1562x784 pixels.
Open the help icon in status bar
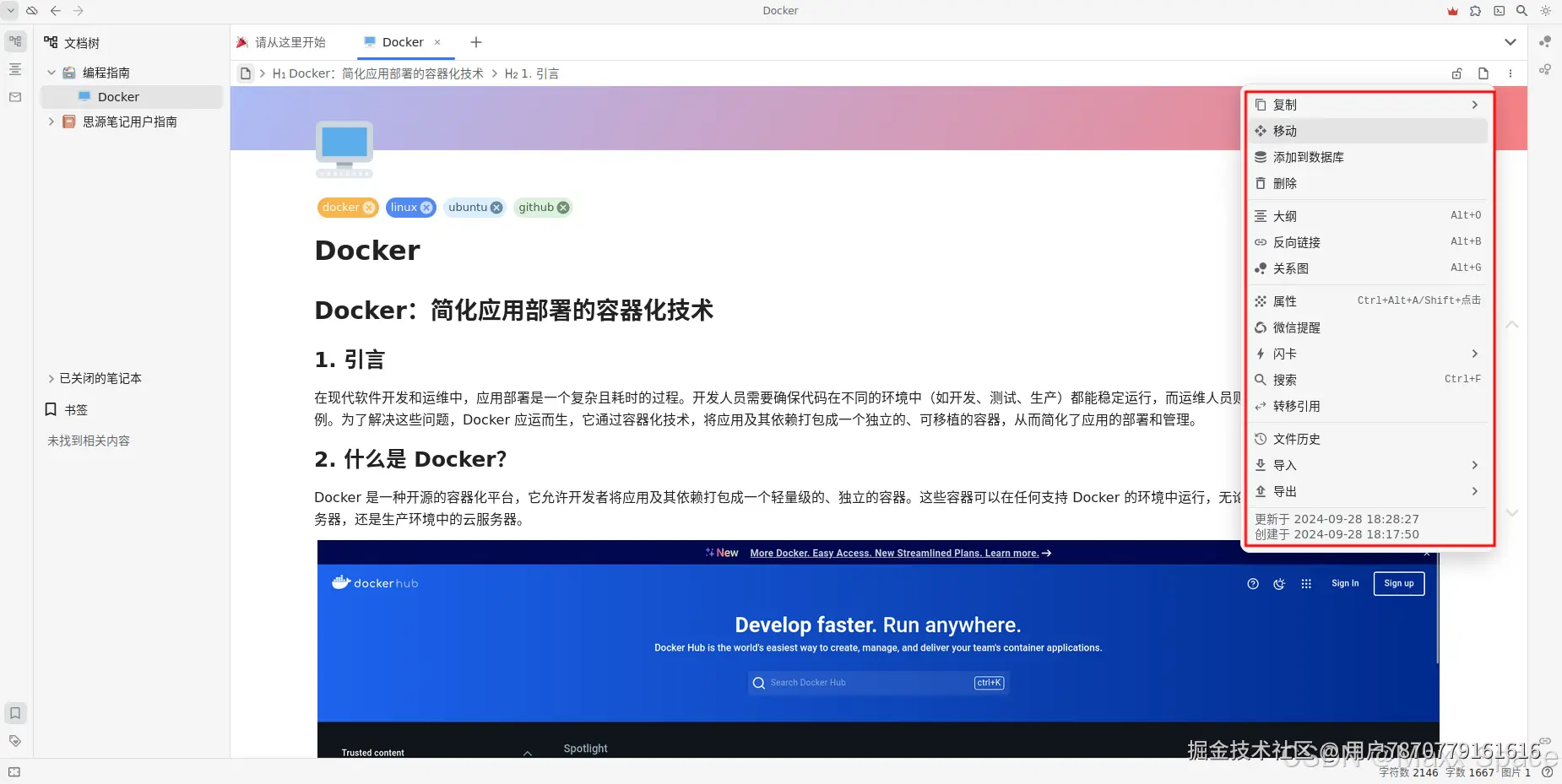1547,772
